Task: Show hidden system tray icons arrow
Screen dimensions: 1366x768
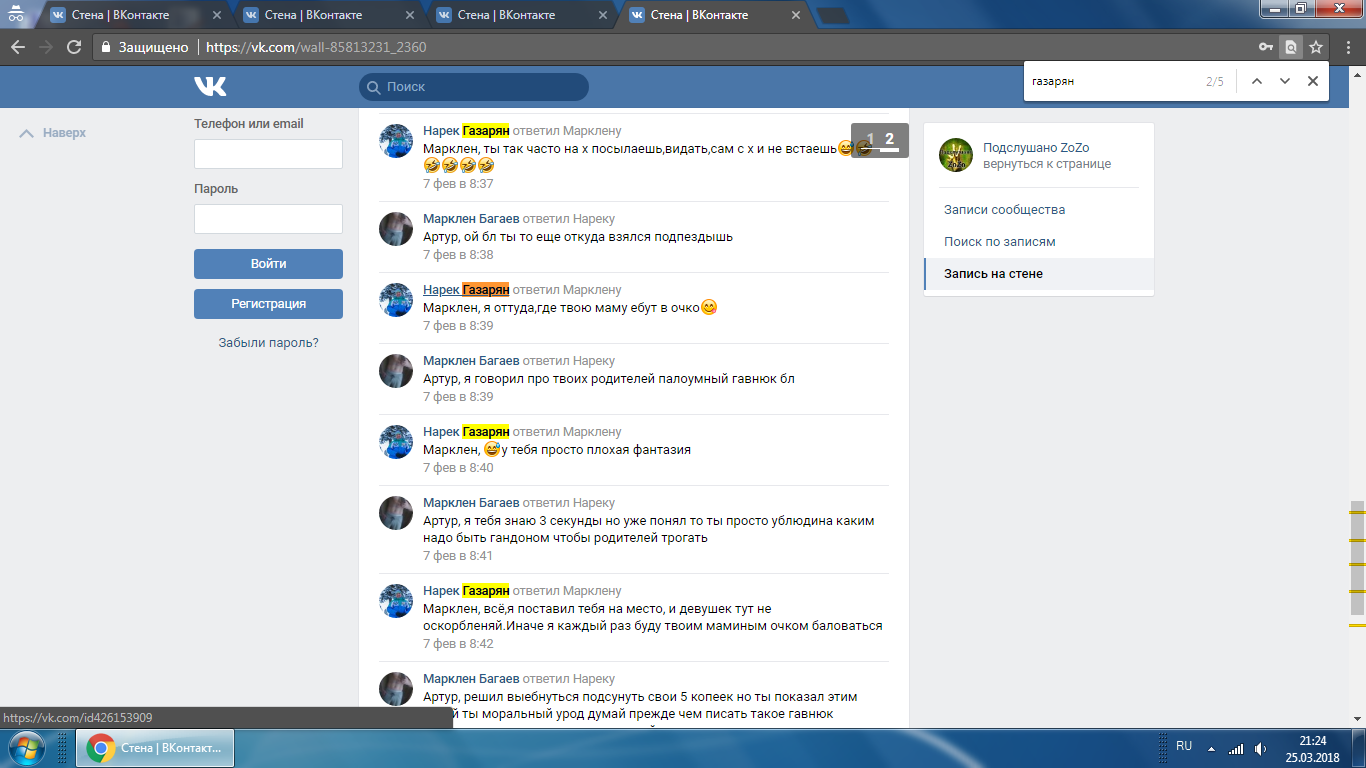Action: [1212, 748]
